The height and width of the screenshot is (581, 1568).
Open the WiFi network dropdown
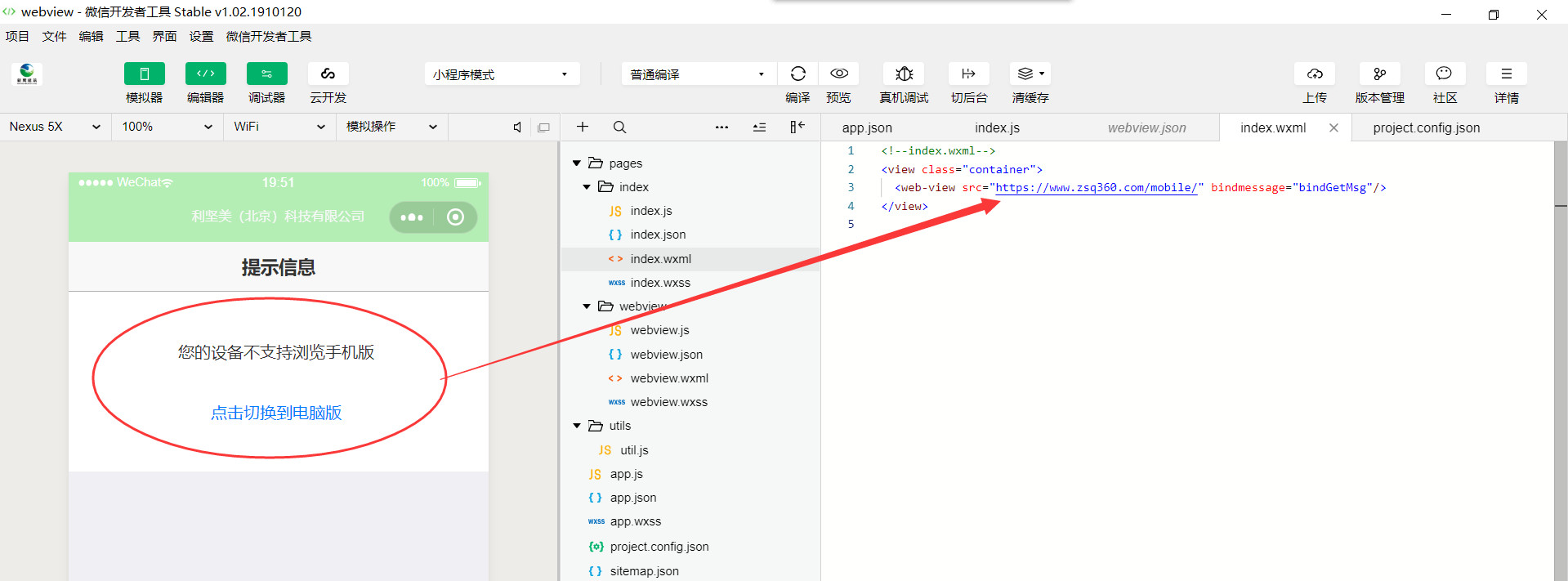[x=279, y=127]
